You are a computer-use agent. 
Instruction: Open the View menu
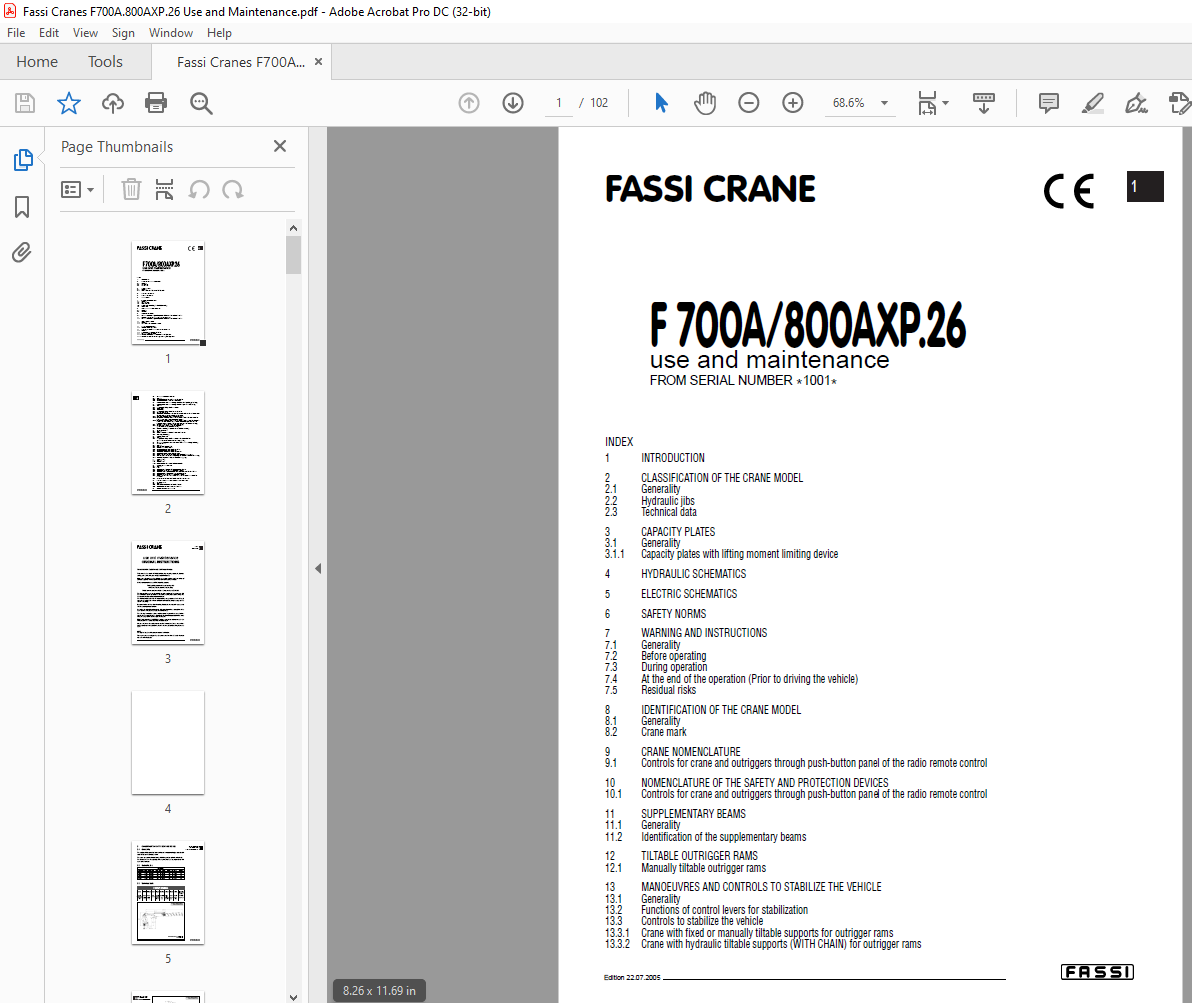click(85, 33)
